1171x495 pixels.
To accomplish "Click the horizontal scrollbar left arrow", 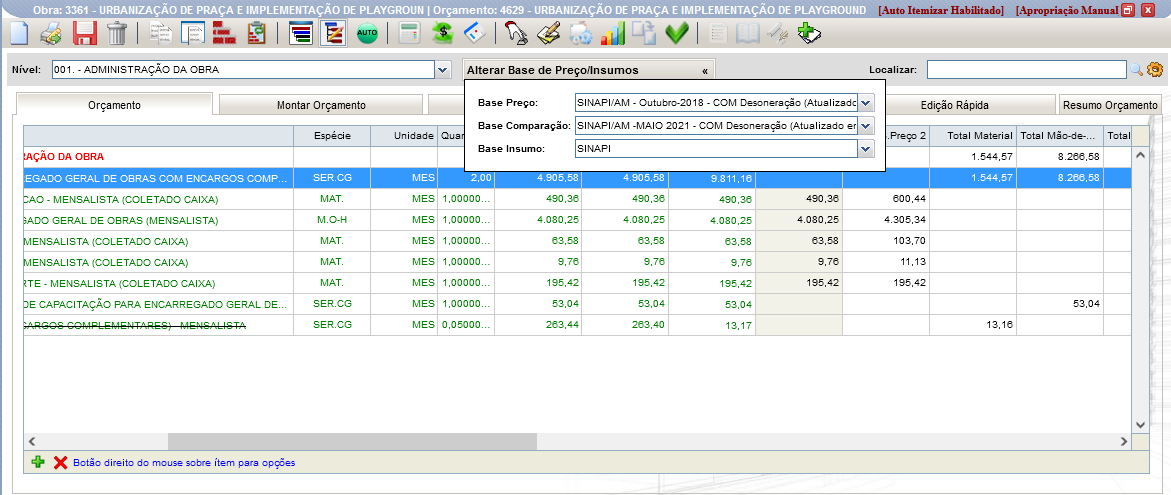I will (31, 441).
